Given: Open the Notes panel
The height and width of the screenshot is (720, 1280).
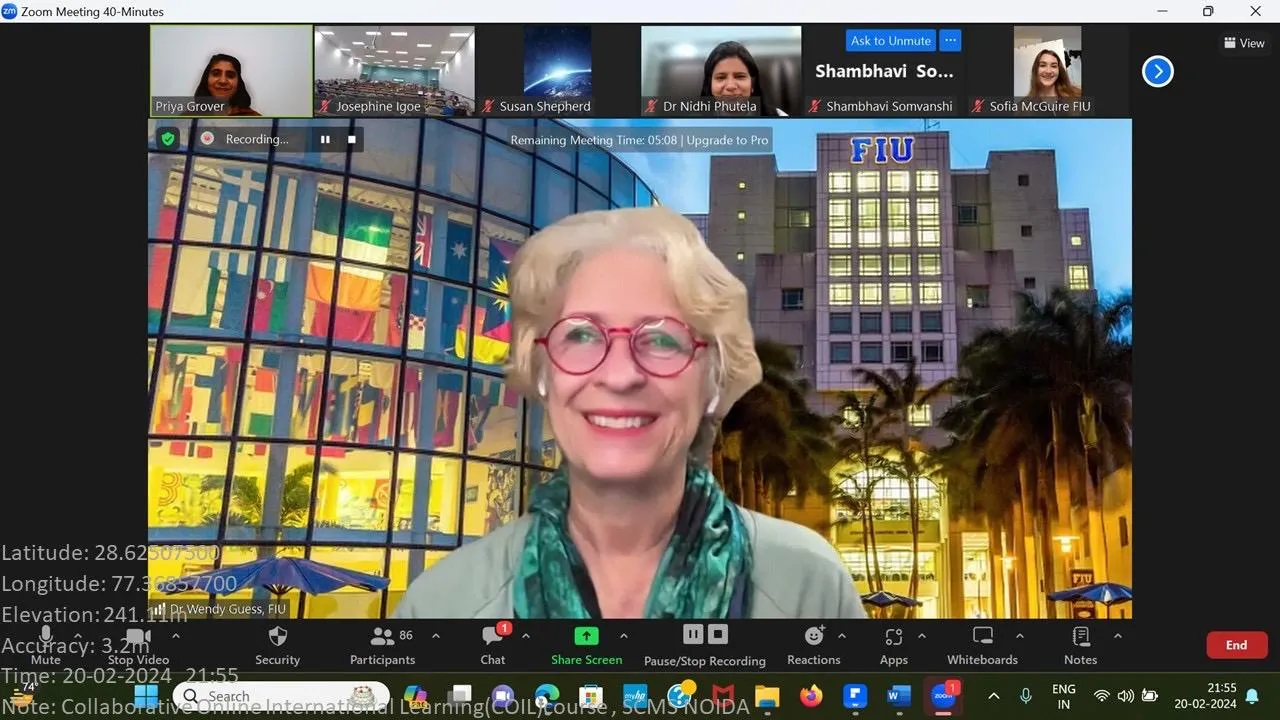Looking at the screenshot, I should tap(1080, 645).
